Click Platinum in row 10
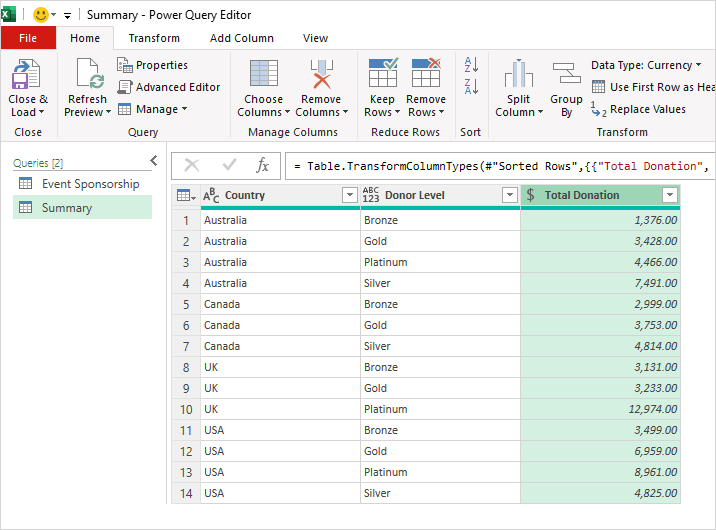The width and height of the screenshot is (716, 530). (x=385, y=409)
